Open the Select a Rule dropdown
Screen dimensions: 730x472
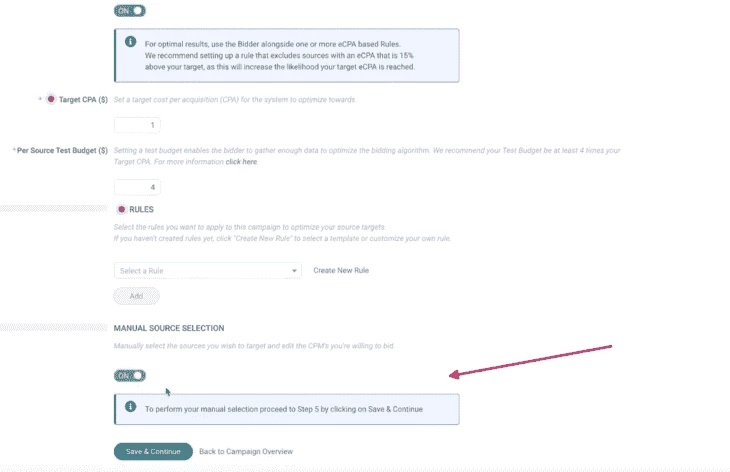point(207,270)
